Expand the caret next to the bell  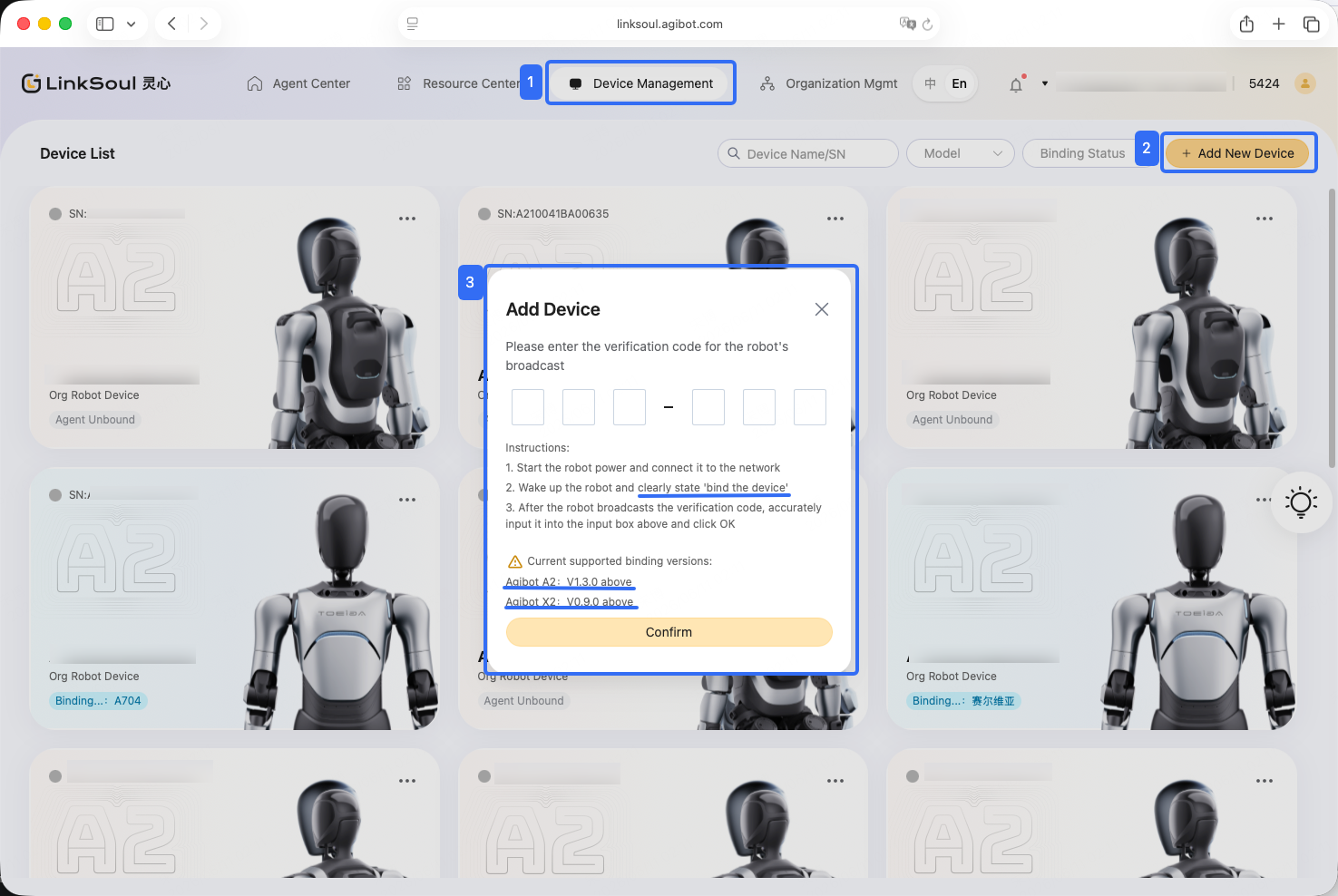[1045, 83]
